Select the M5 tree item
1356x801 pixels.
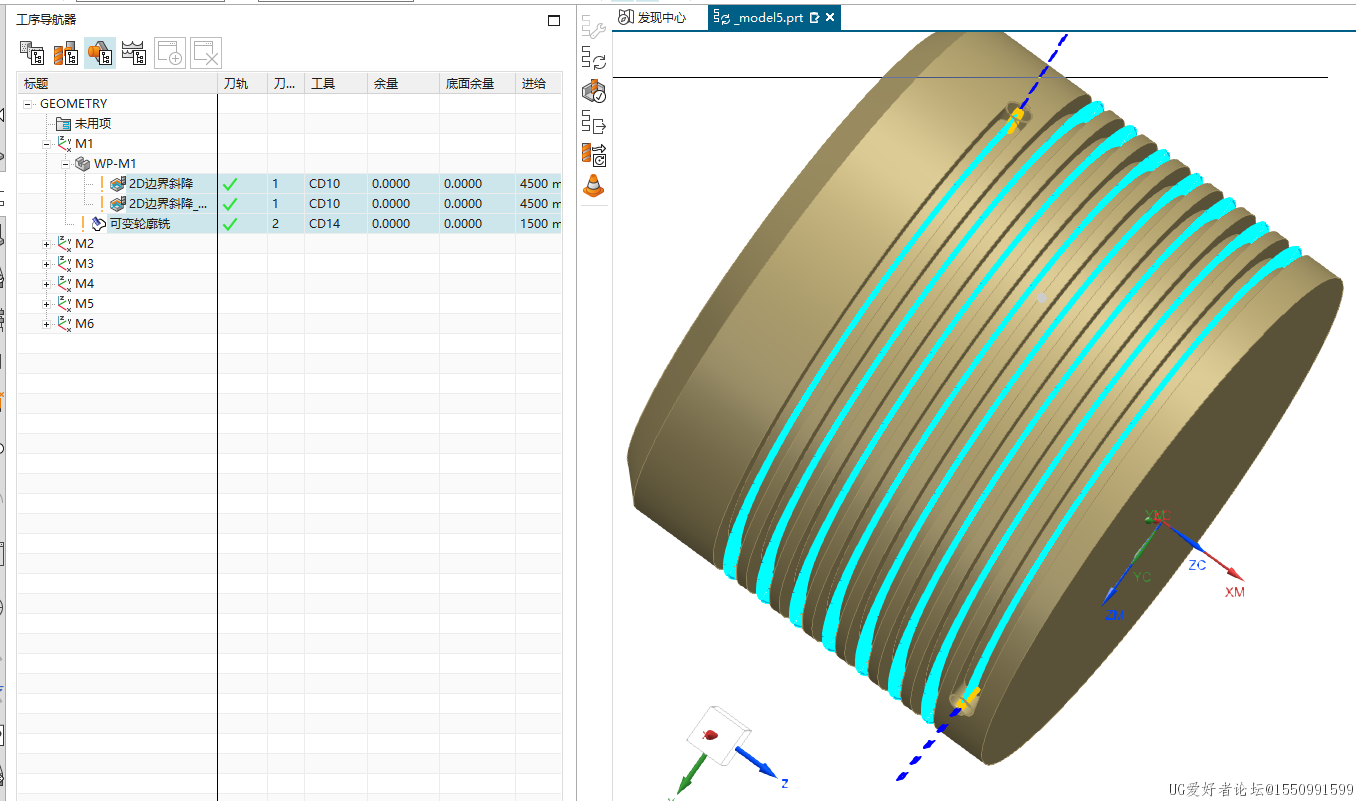84,304
